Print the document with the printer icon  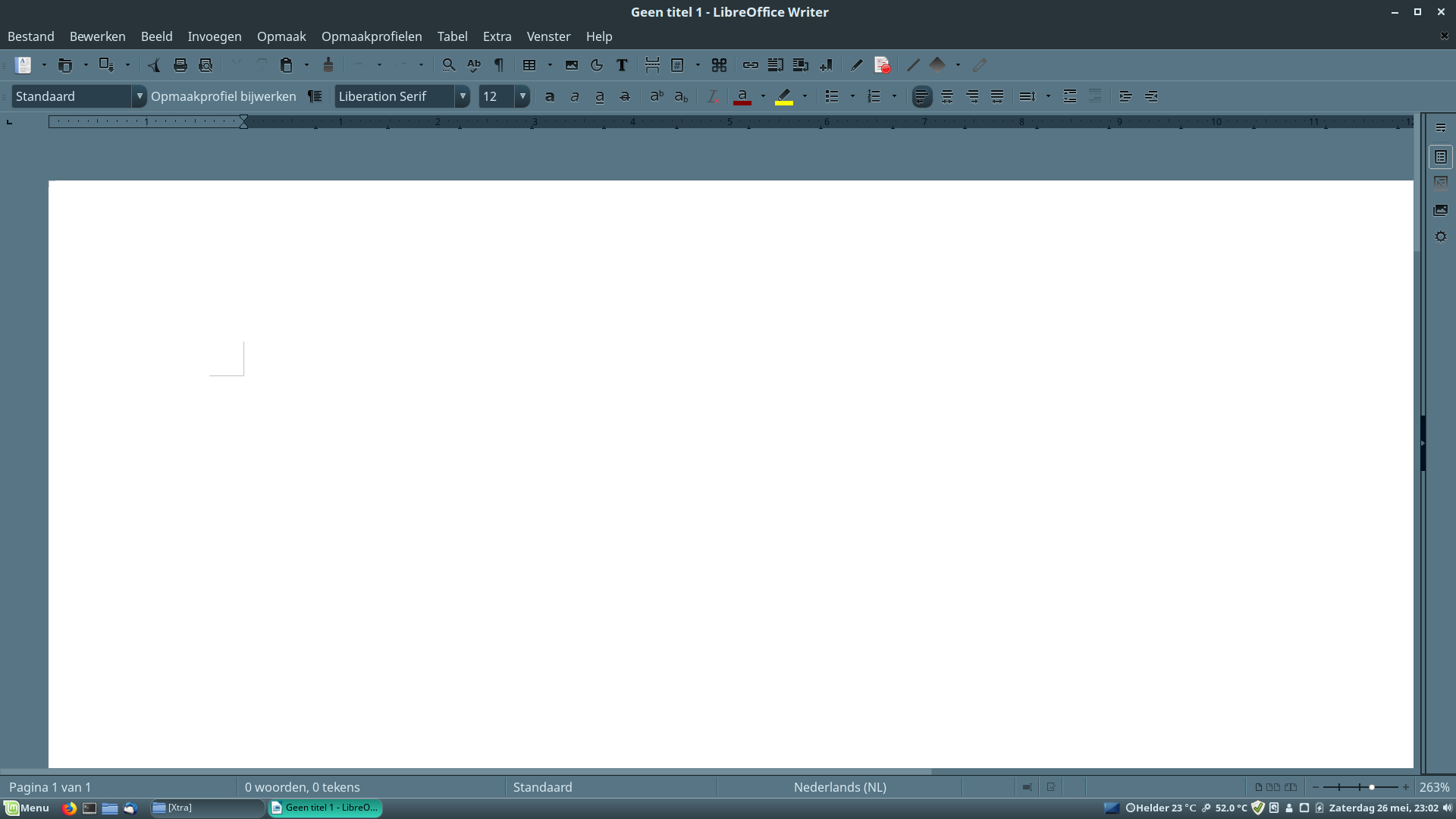[180, 65]
